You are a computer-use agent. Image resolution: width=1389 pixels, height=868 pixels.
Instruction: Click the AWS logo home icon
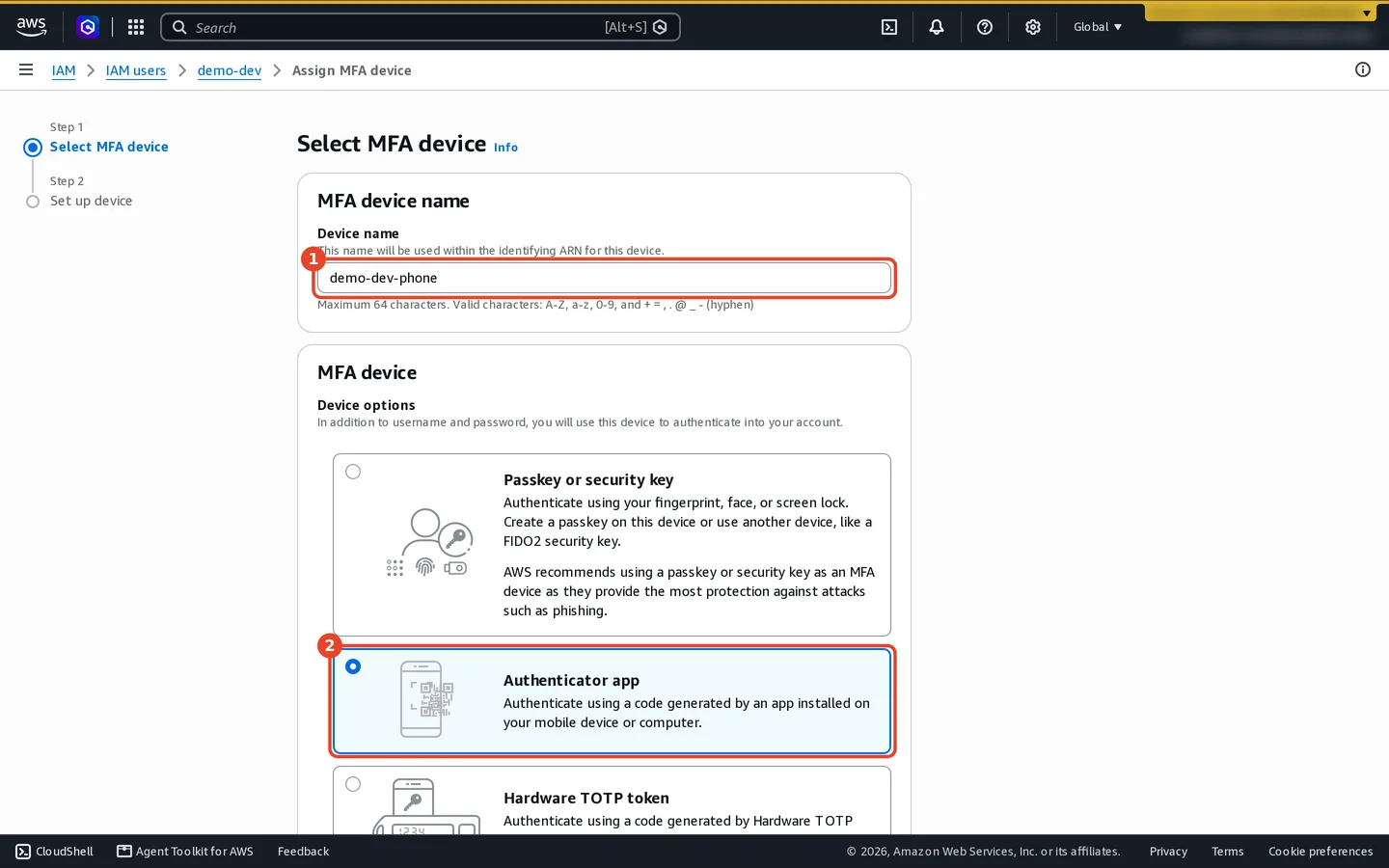click(x=31, y=27)
